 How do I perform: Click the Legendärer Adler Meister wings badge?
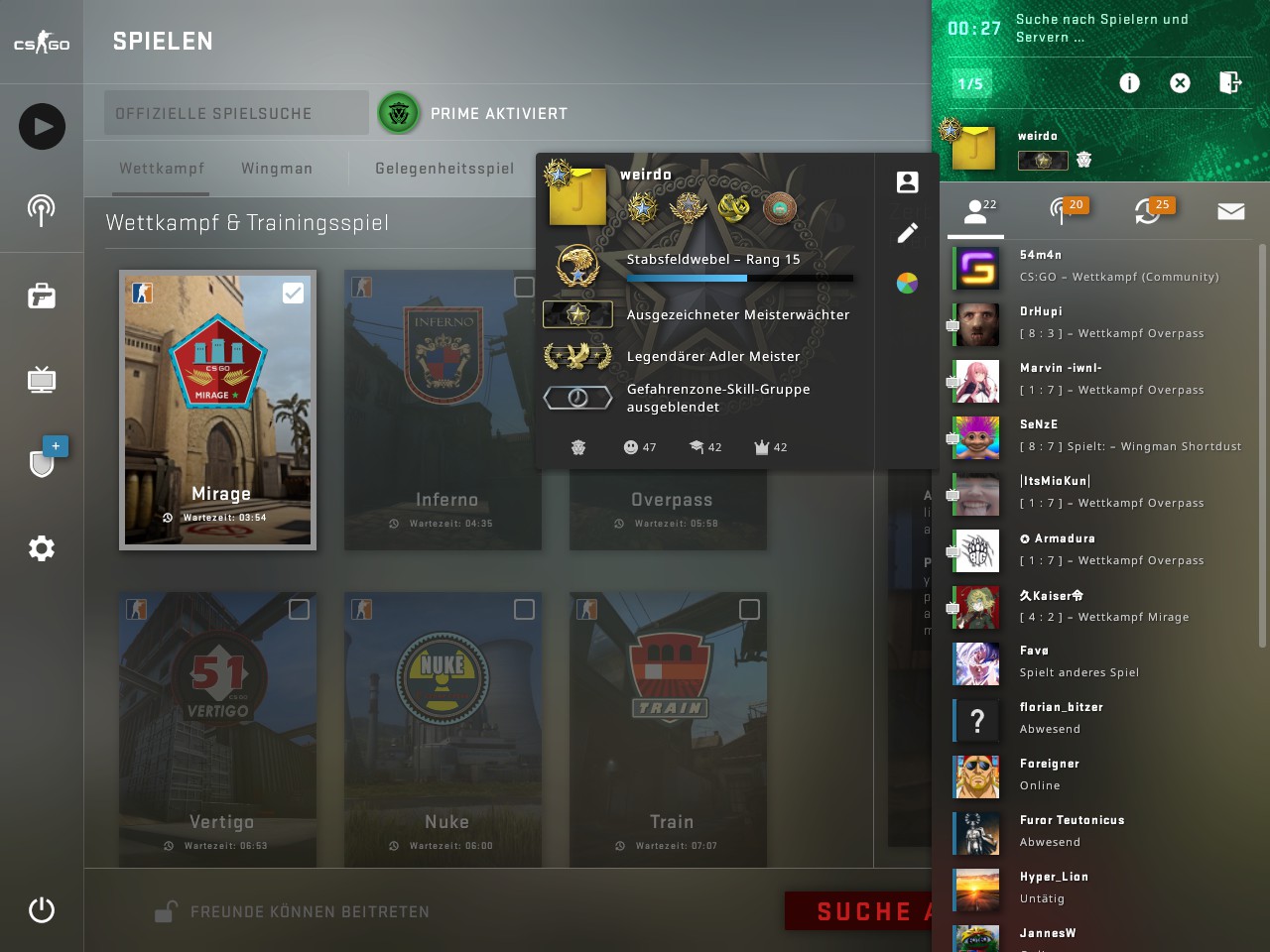click(577, 356)
